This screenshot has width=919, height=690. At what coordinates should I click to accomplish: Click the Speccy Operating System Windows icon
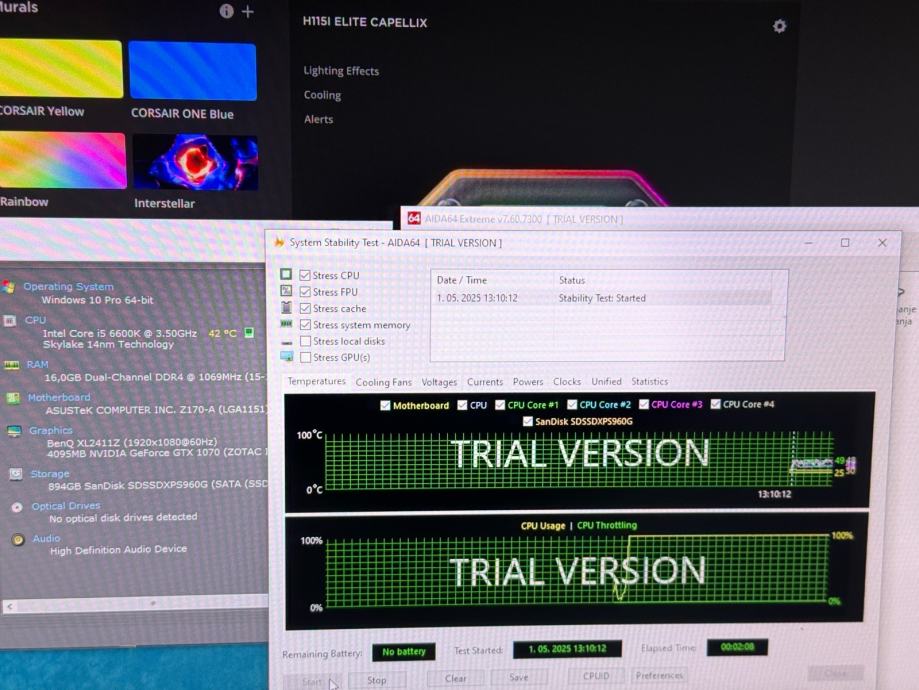(8, 287)
